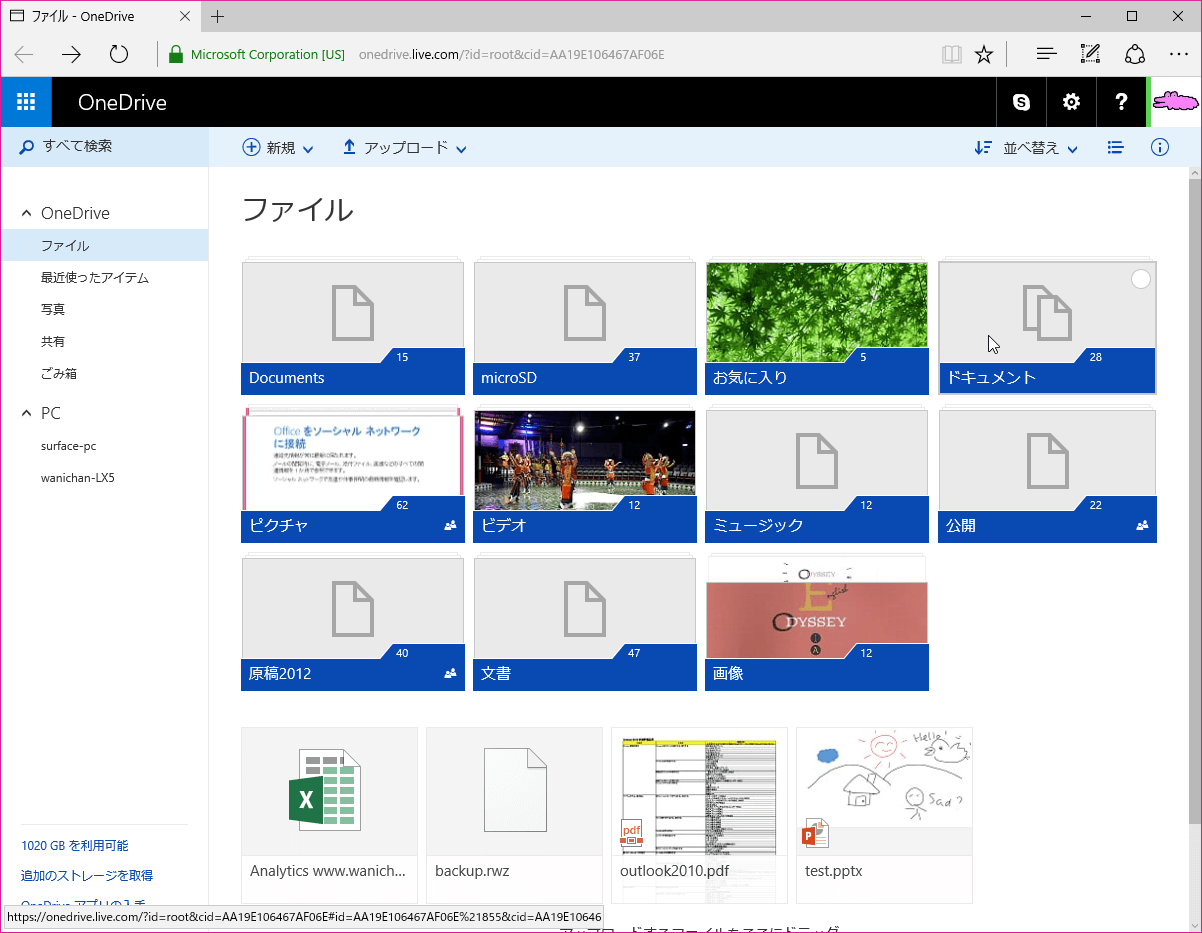Screen dimensions: 1202x933
Task: Click the browser forward arrow
Action: coord(71,54)
